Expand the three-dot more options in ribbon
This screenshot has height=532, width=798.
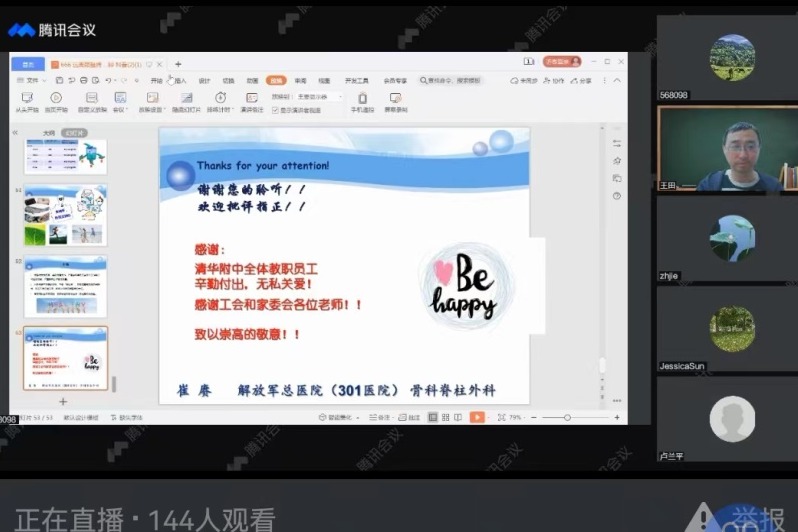[605, 80]
